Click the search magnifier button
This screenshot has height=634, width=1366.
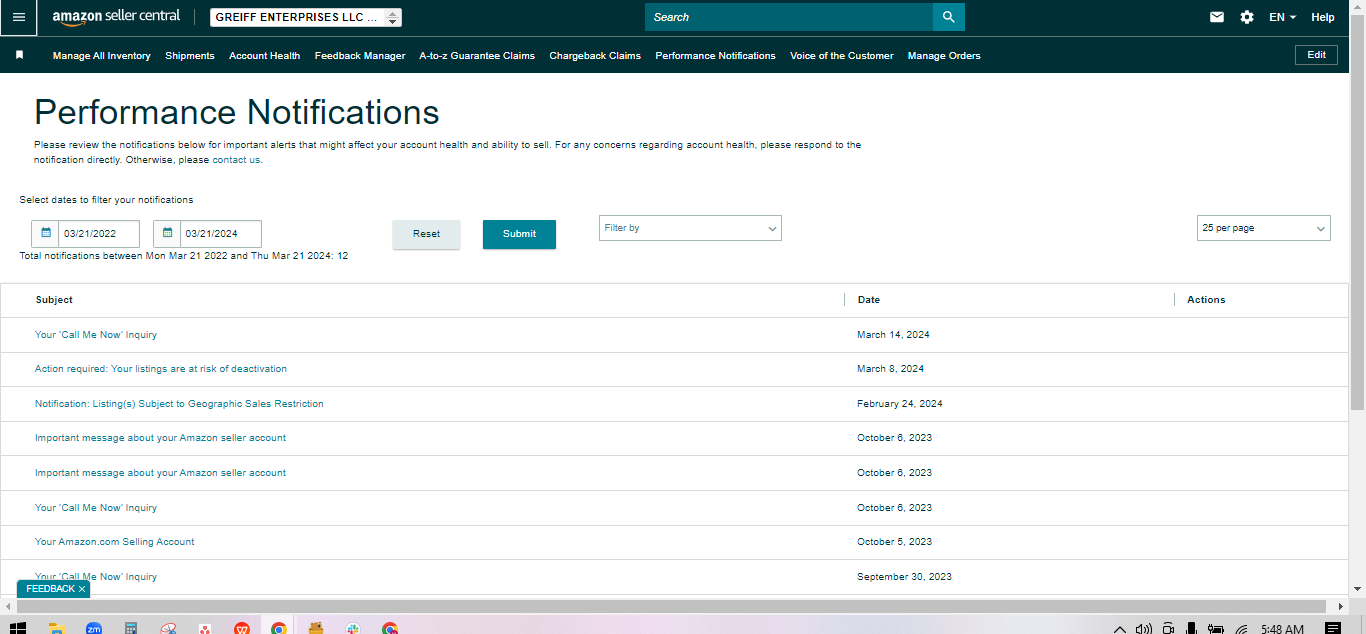point(949,17)
